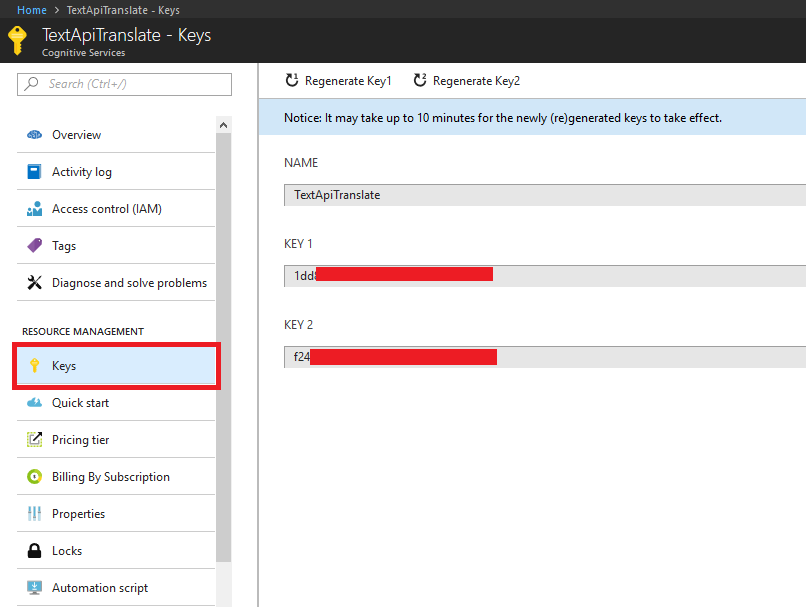The width and height of the screenshot is (806, 607).
Task: Click the Locks padlock icon
Action: [34, 550]
